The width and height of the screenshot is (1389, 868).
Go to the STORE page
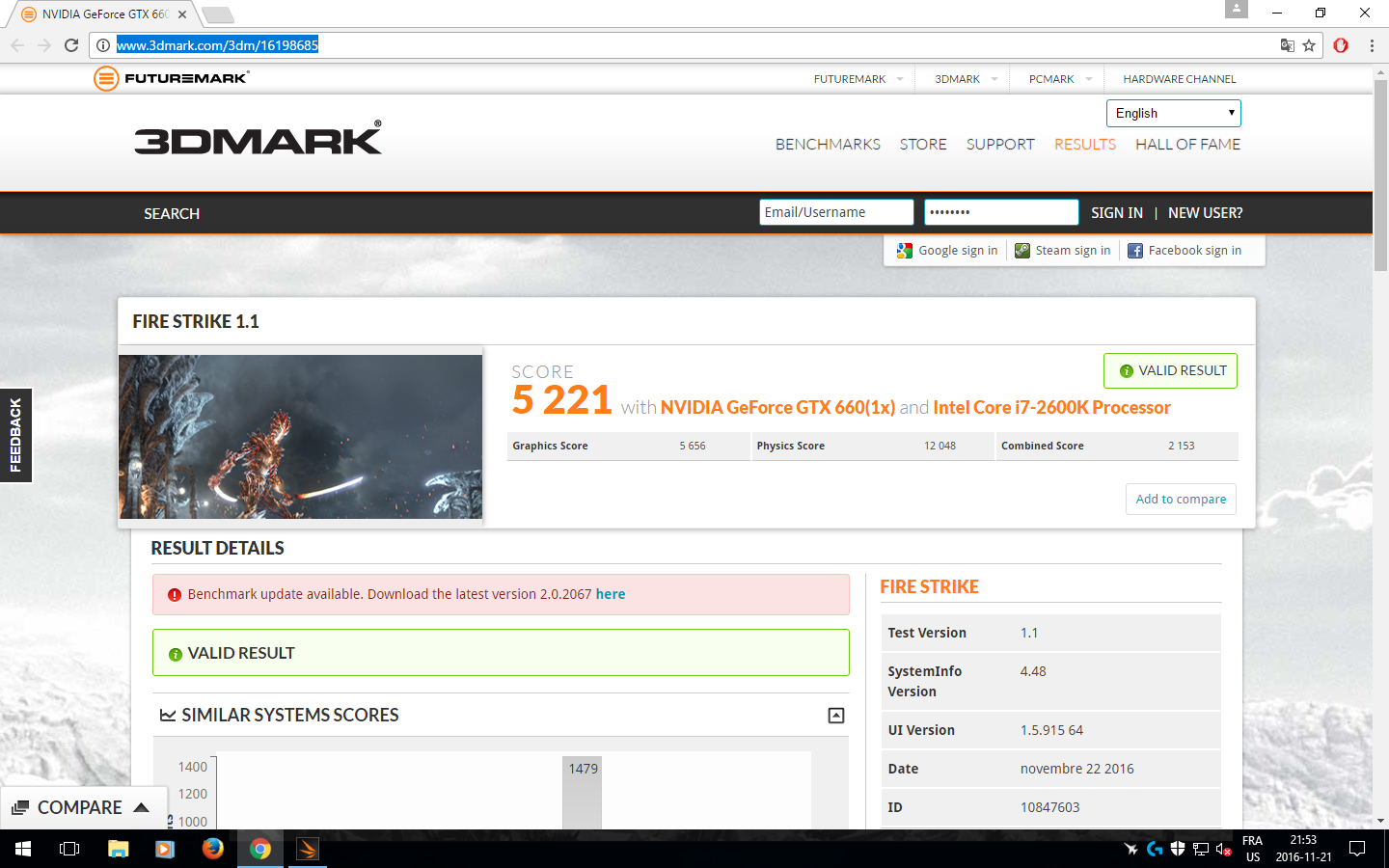923,145
